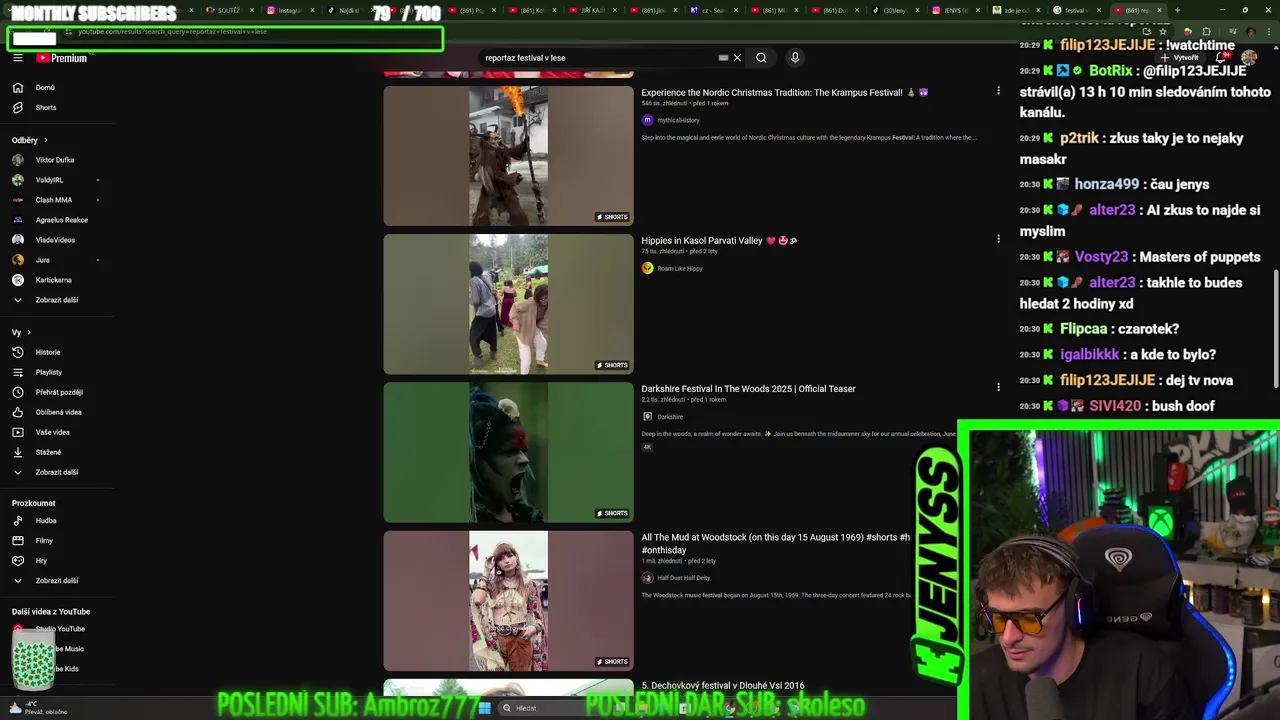The image size is (1280, 720).
Task: Open Hippies in Kasol Parvati Valley title
Action: (719, 241)
